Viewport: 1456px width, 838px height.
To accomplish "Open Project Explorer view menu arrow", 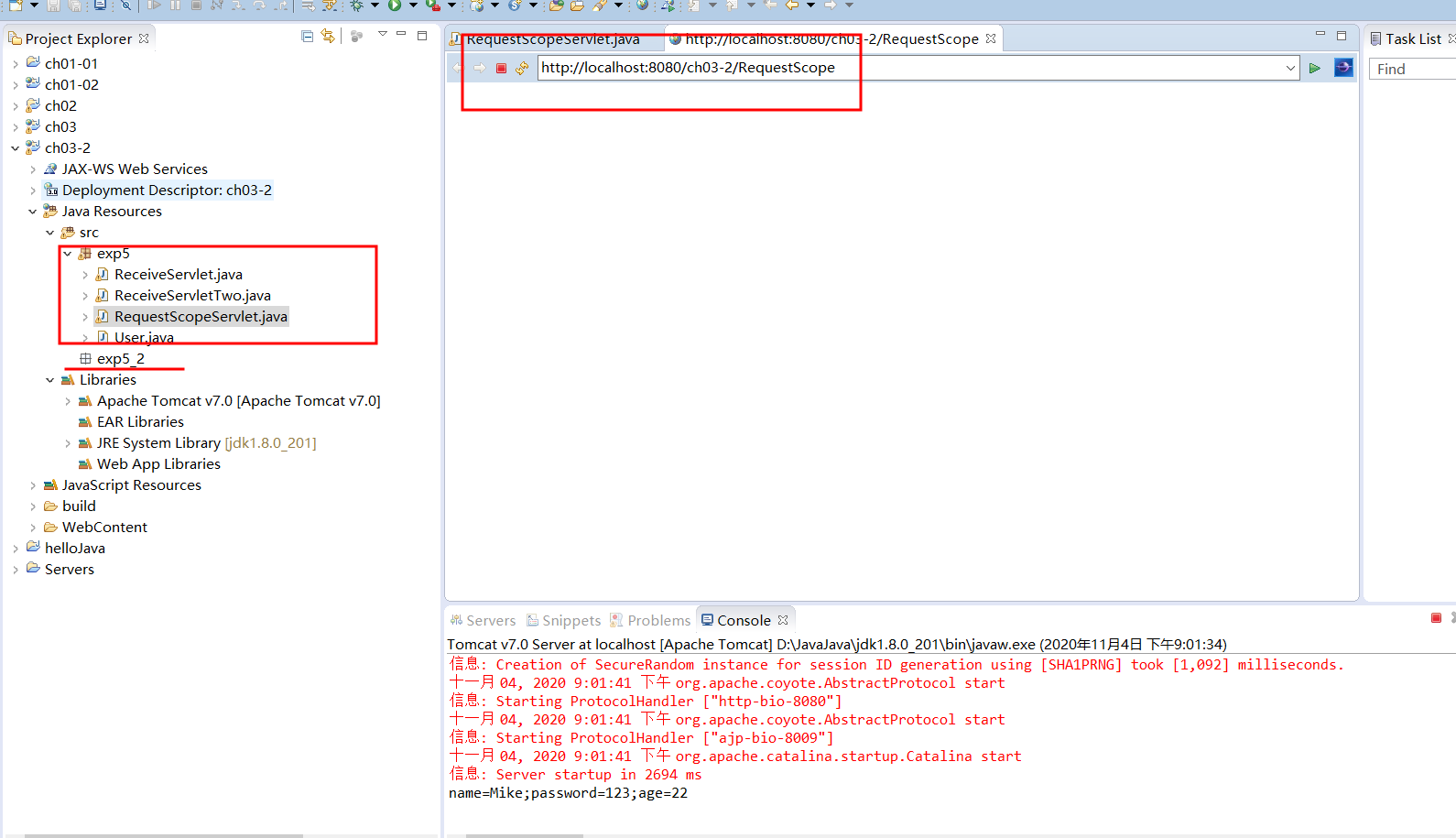I will coord(383,35).
